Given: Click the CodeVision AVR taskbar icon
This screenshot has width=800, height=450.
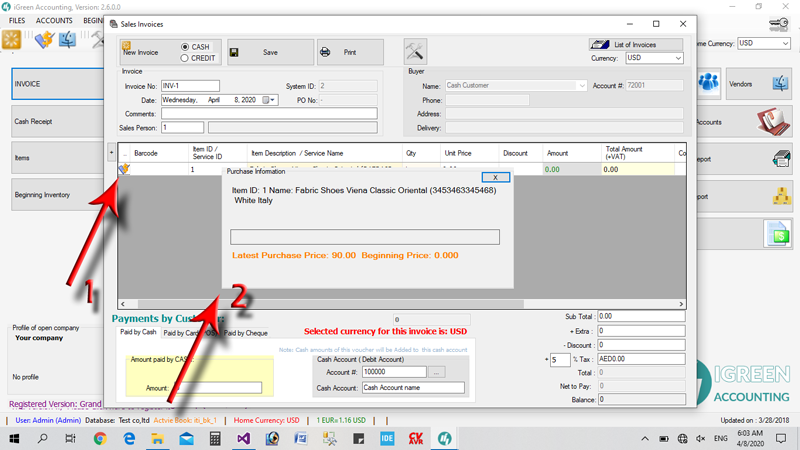Looking at the screenshot, I should pyautogui.click(x=416, y=439).
